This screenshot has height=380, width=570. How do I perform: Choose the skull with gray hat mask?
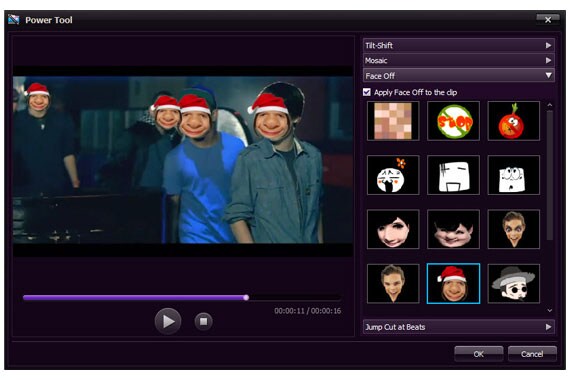point(514,284)
